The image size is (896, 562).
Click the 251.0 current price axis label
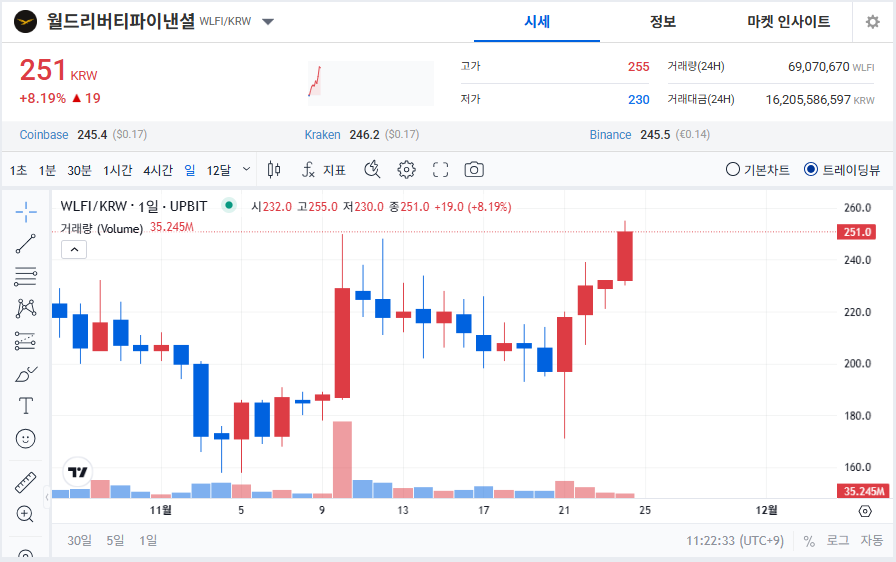point(856,232)
